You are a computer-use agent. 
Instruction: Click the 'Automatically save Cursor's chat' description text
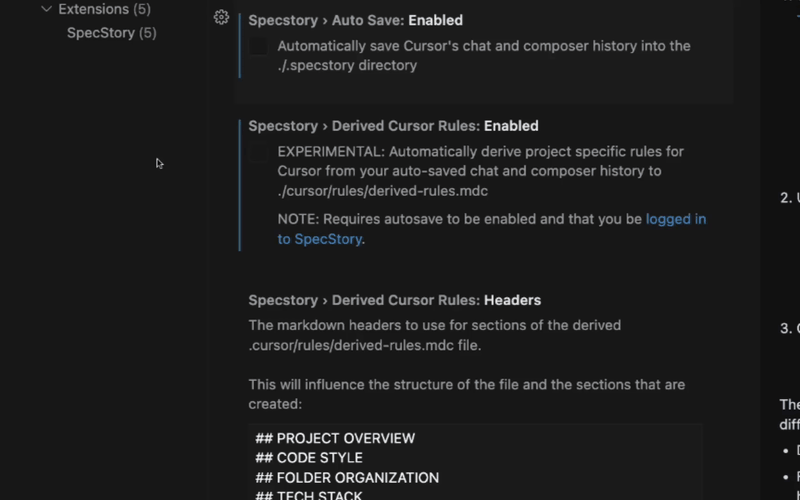(484, 56)
